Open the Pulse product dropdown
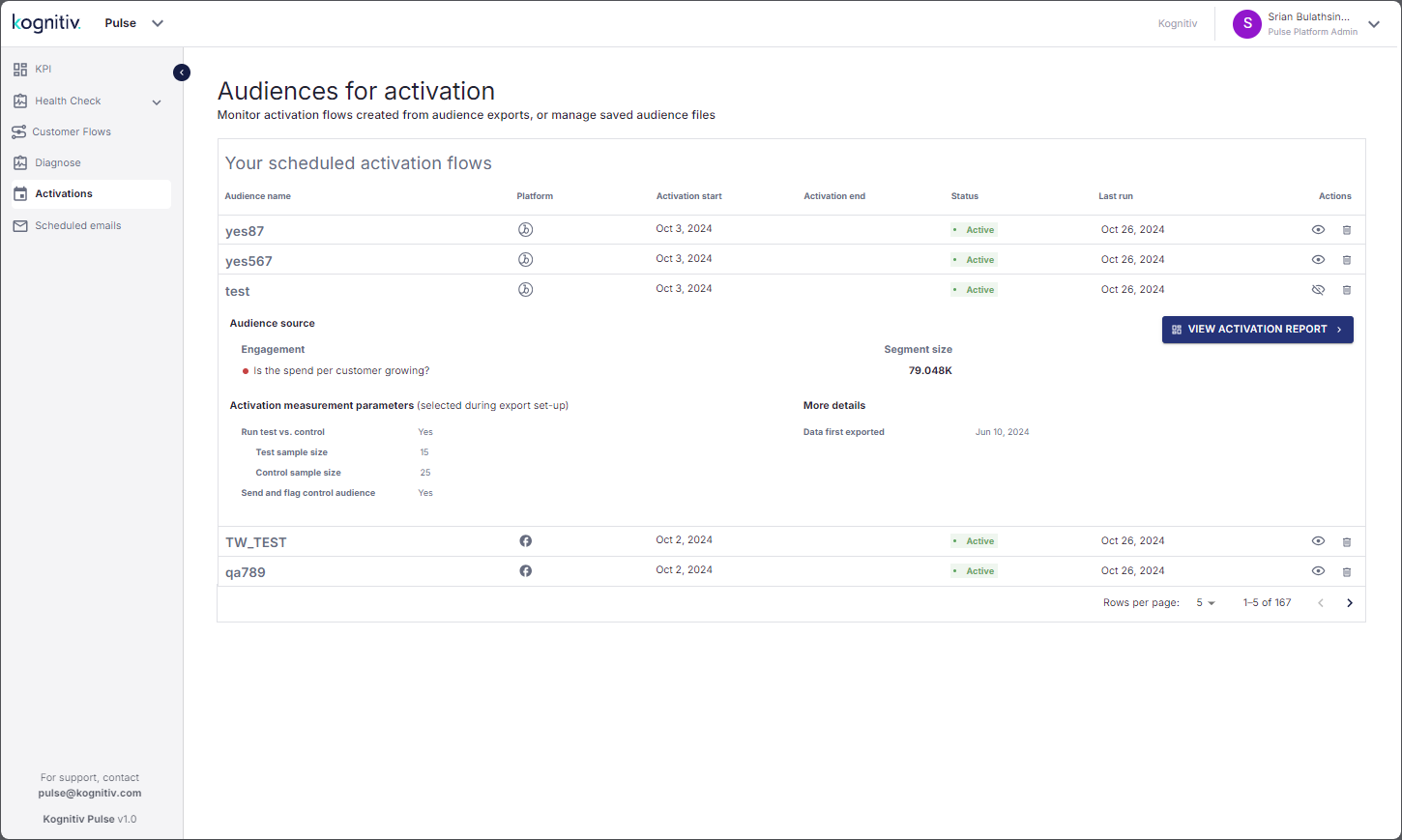The width and height of the screenshot is (1402, 840). coord(134,23)
